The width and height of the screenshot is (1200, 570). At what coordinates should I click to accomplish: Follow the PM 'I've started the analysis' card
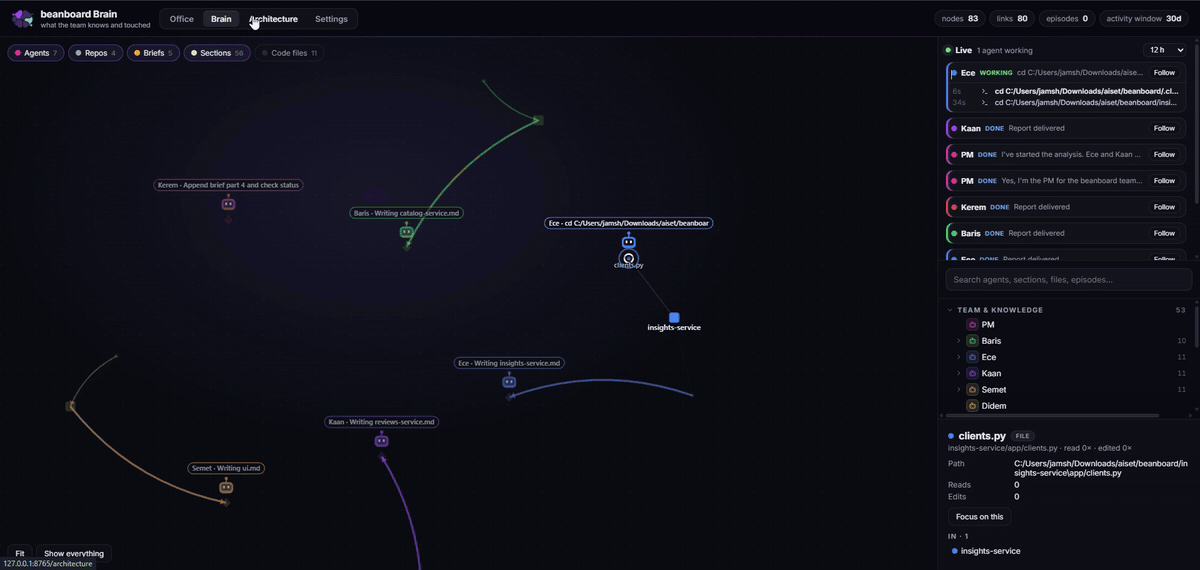coord(1164,154)
